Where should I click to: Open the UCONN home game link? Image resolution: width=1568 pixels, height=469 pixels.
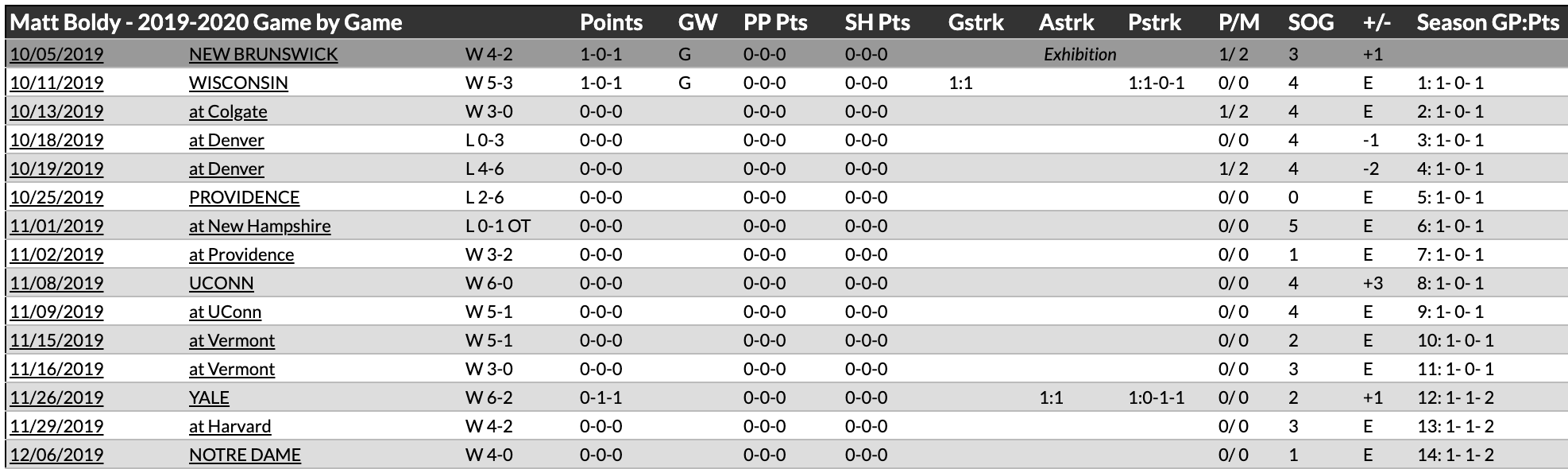click(x=222, y=284)
